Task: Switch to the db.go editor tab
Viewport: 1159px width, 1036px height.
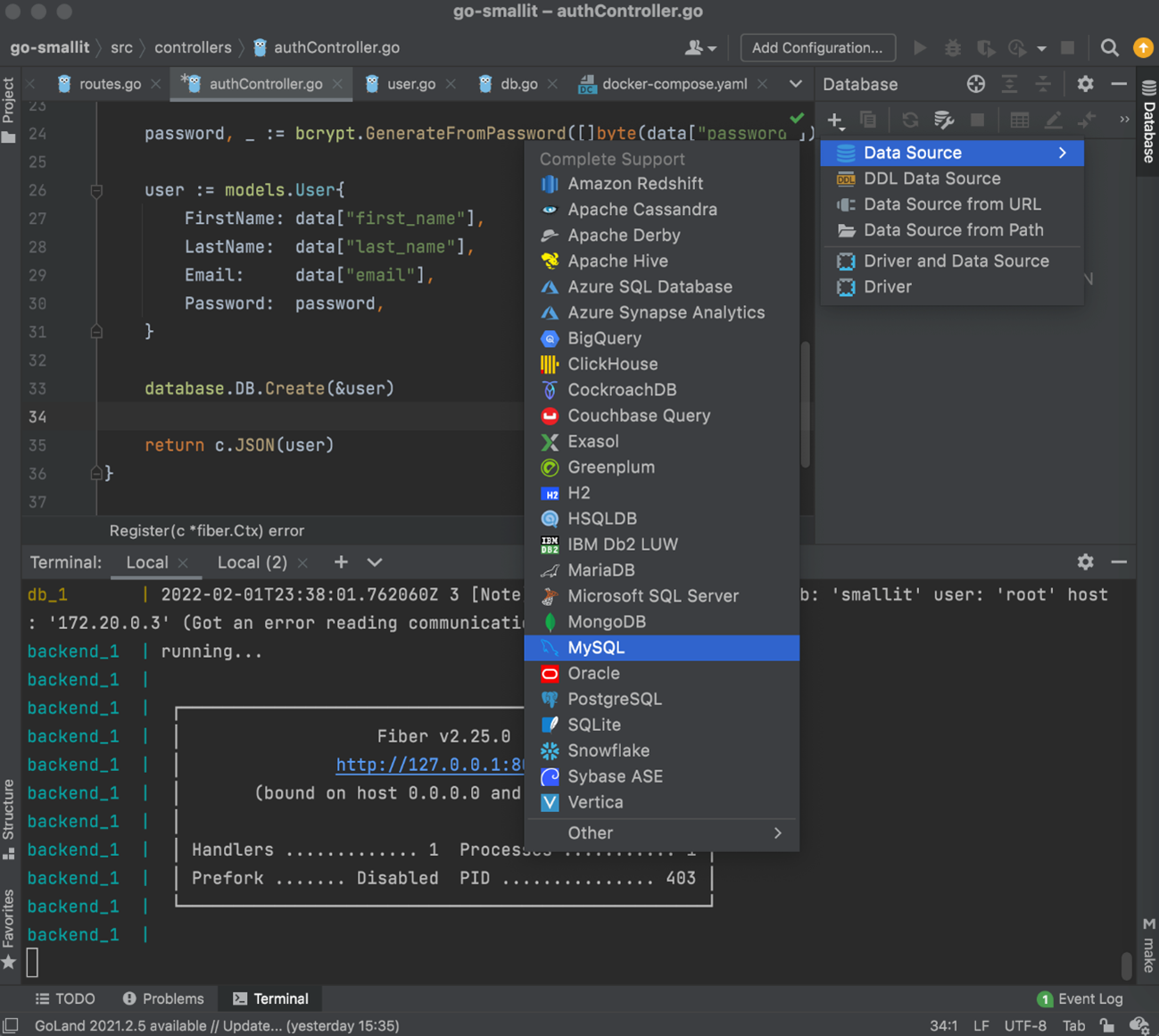Action: click(x=517, y=84)
